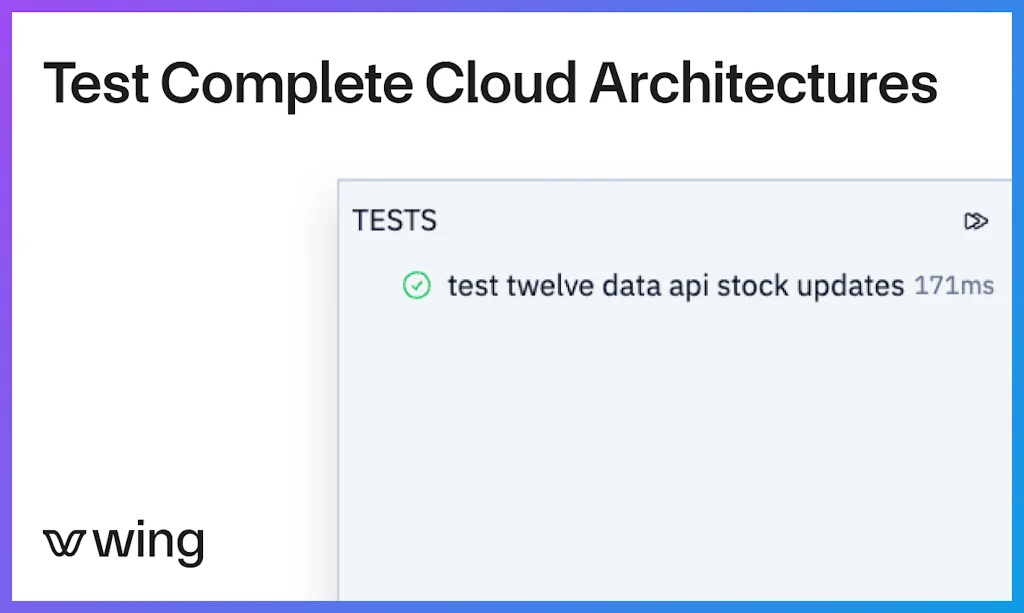Click the green passed checkmark icon
The height and width of the screenshot is (613, 1024).
click(x=416, y=286)
